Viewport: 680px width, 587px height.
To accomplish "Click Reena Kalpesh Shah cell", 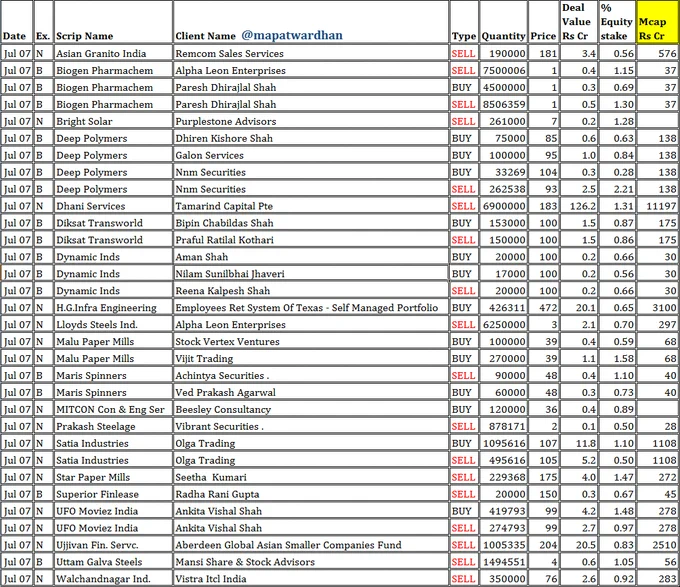I will (311, 290).
